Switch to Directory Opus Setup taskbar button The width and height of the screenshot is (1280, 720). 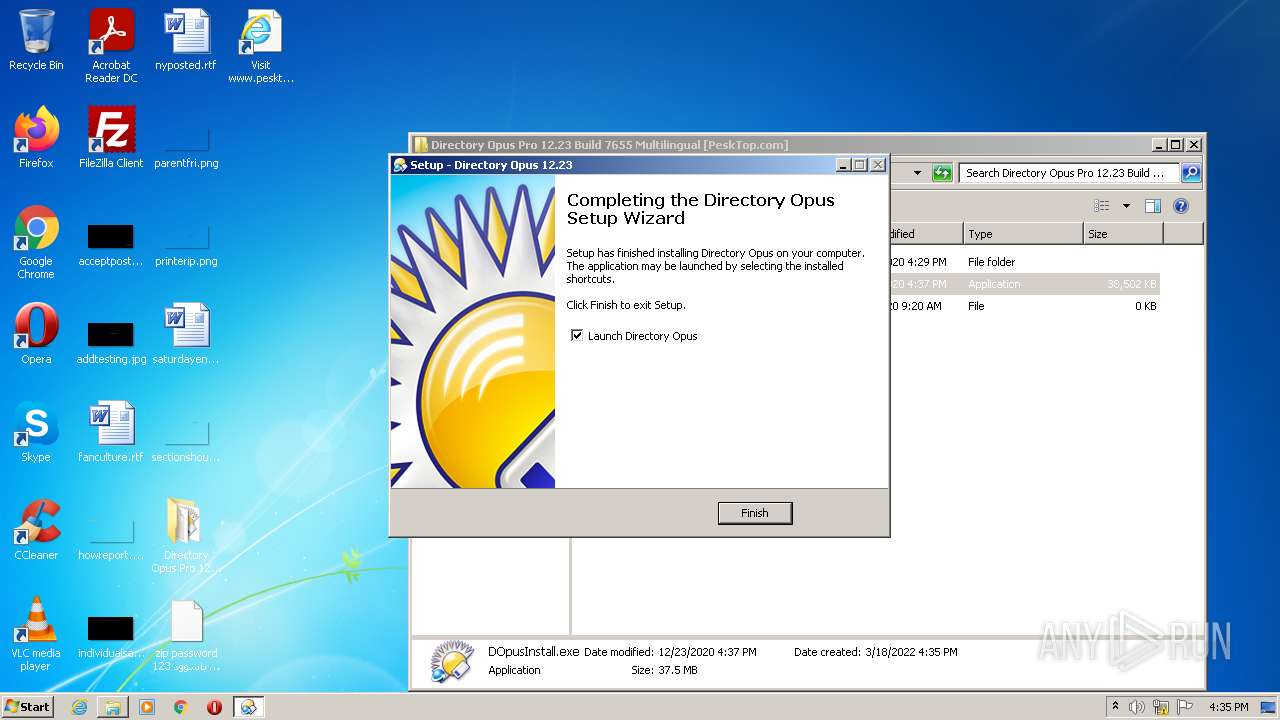click(248, 707)
